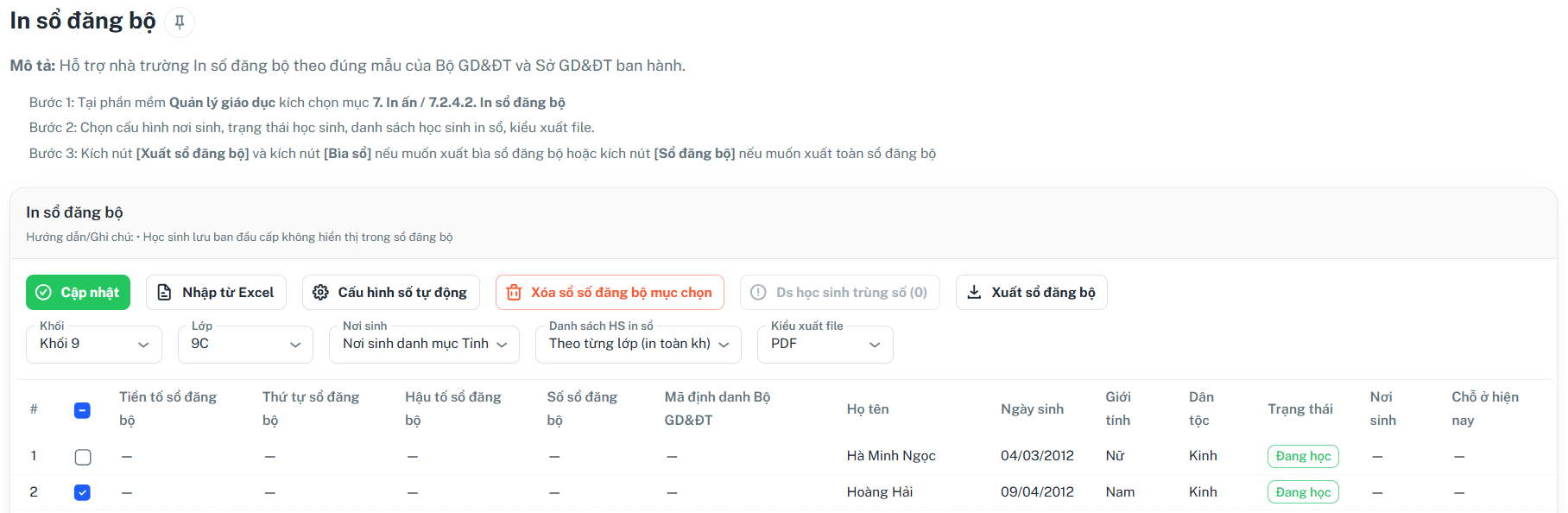Click birth date 09/04/2012

pyautogui.click(x=1037, y=492)
